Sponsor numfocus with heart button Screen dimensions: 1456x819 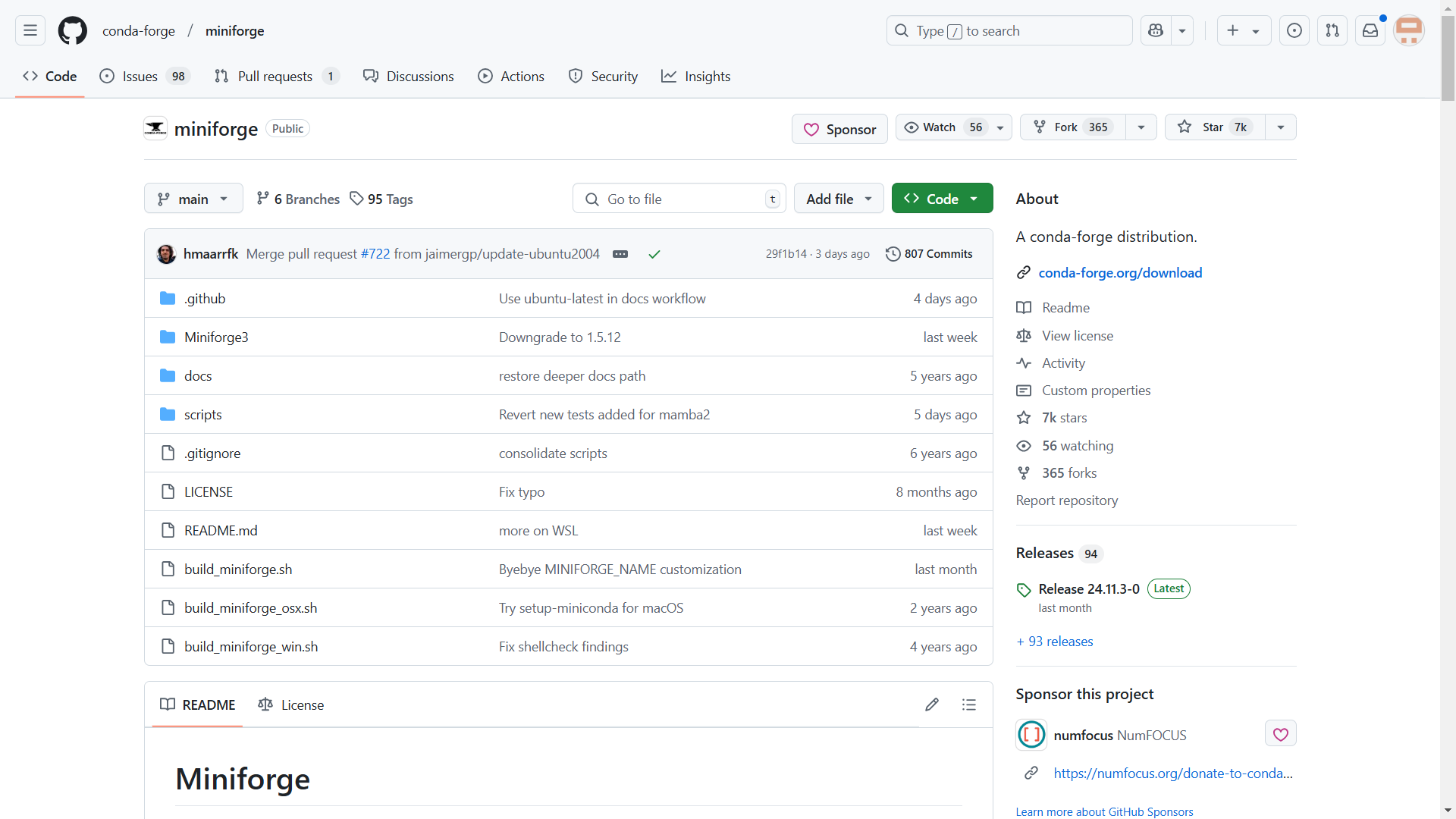(1280, 734)
